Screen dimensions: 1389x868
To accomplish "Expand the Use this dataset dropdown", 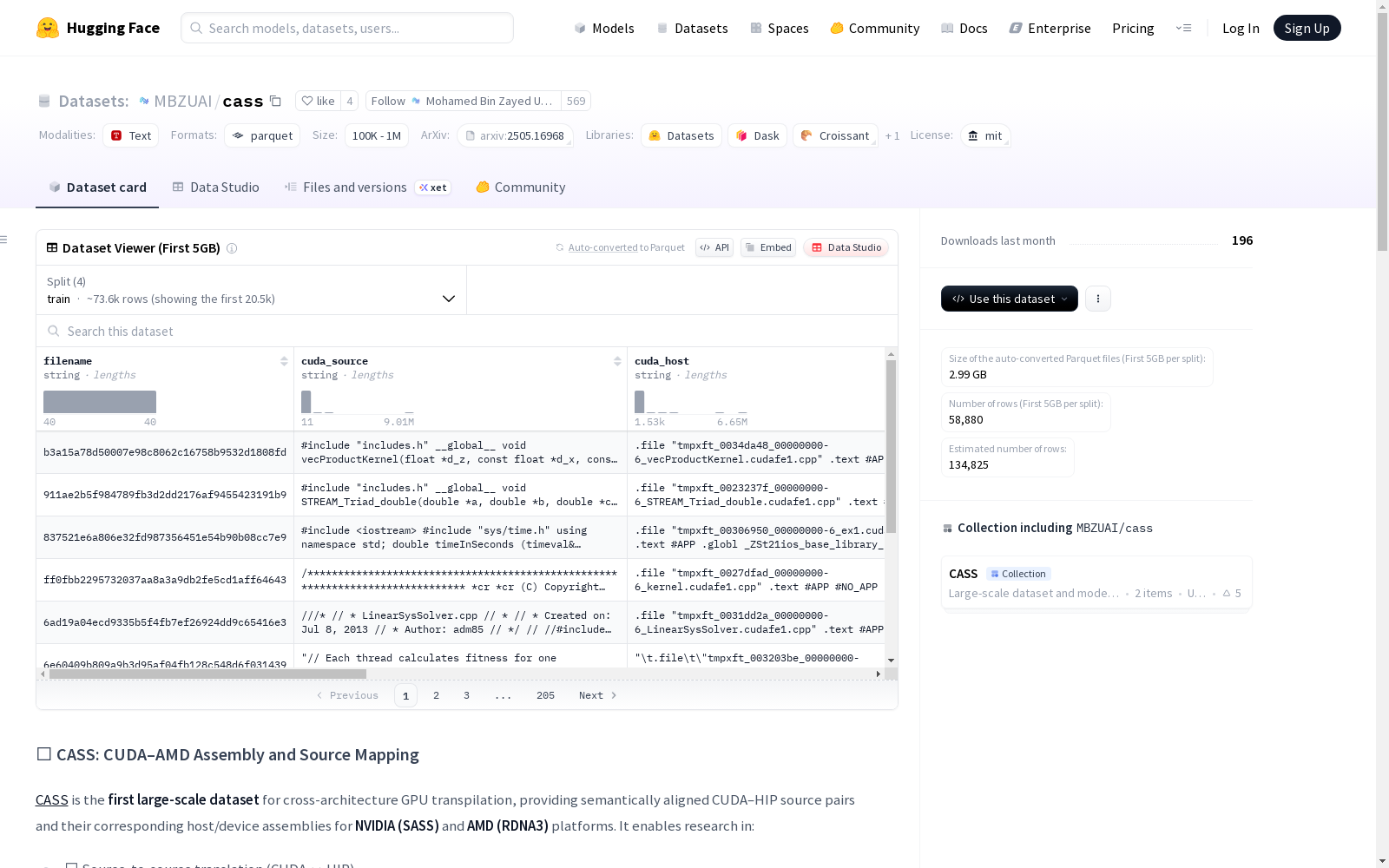I will (1010, 299).
